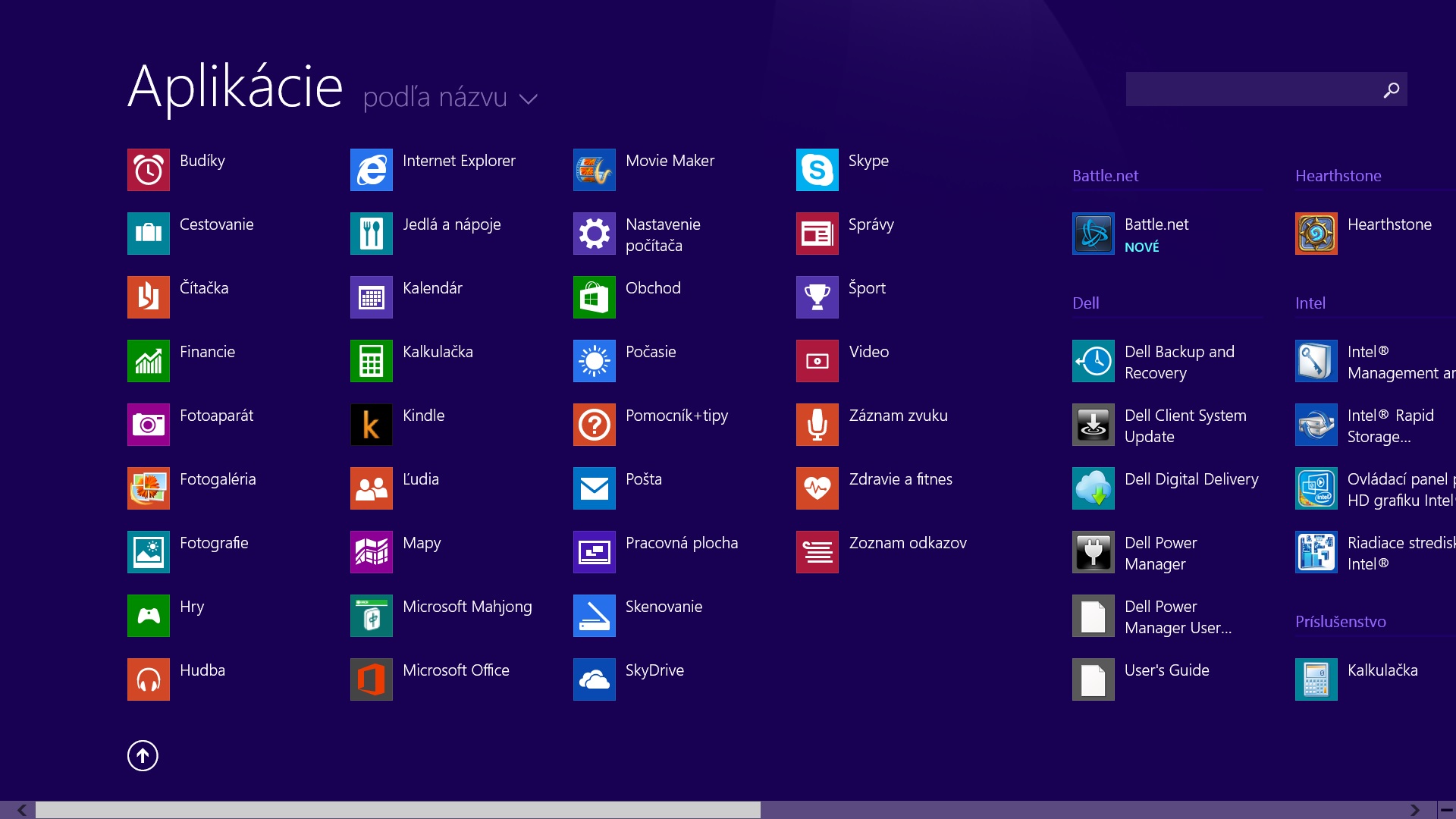Select the Intel group header

[x=1310, y=303]
